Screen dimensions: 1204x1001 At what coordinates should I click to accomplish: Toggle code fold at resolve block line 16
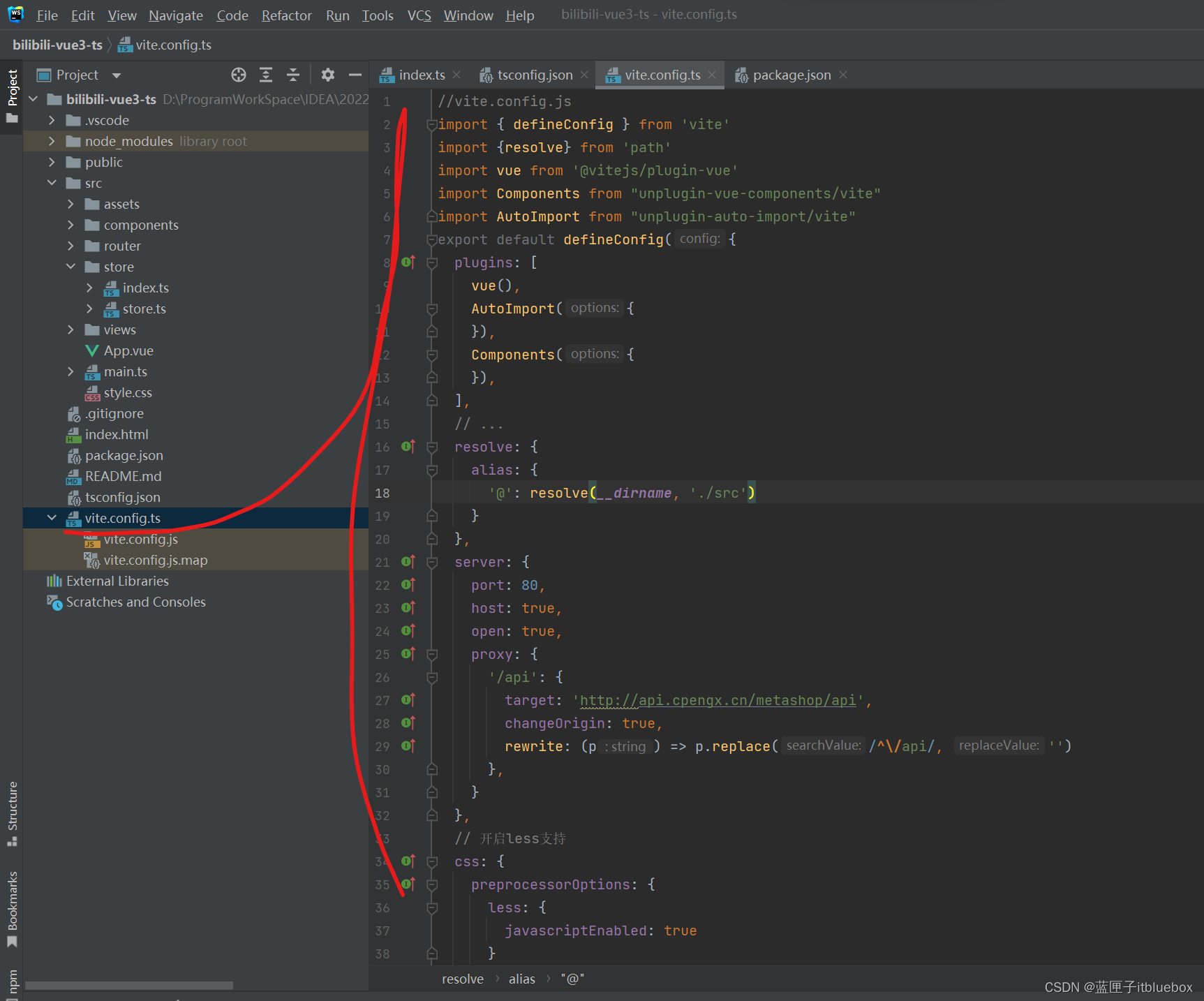[432, 447]
